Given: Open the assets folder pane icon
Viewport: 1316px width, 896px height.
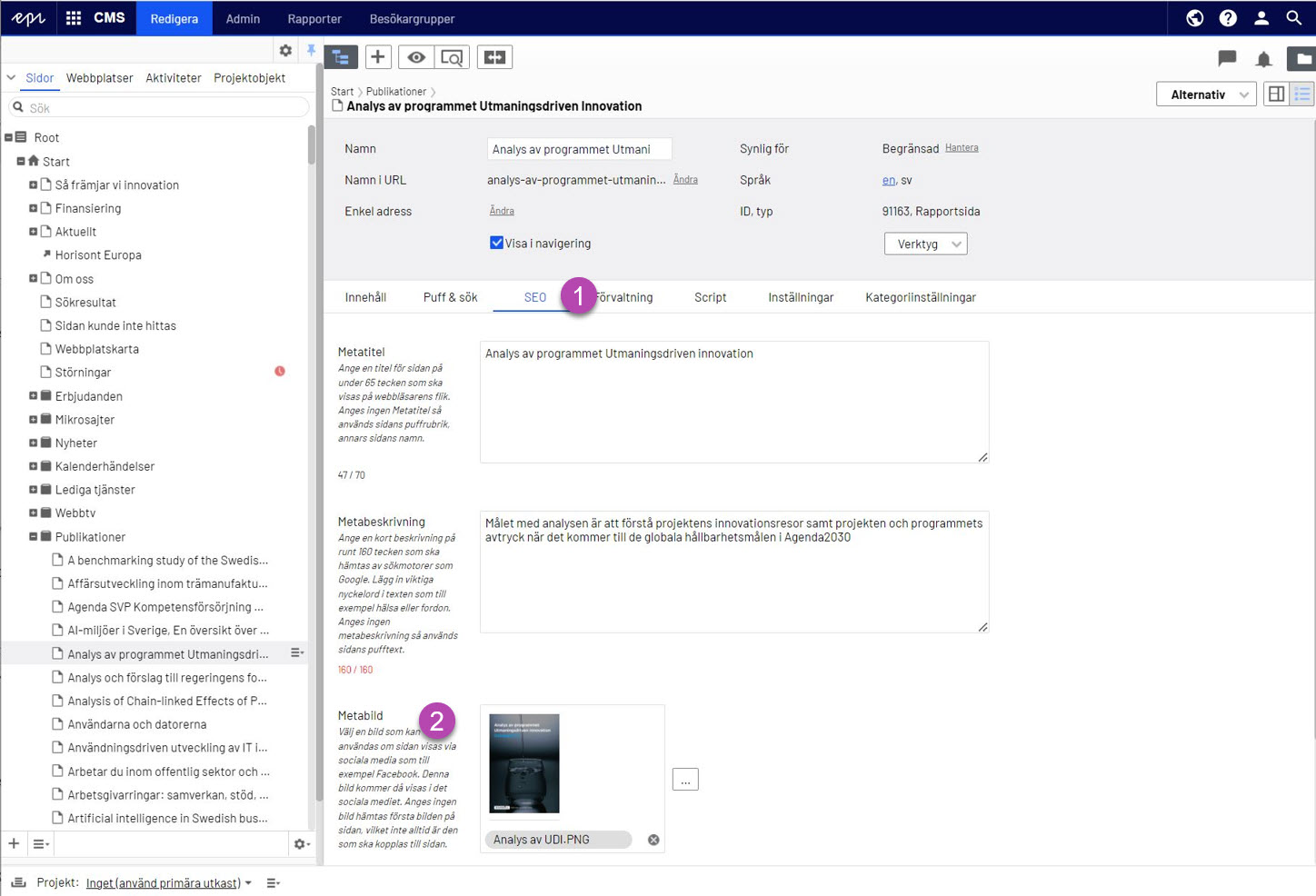Looking at the screenshot, I should tap(1302, 60).
